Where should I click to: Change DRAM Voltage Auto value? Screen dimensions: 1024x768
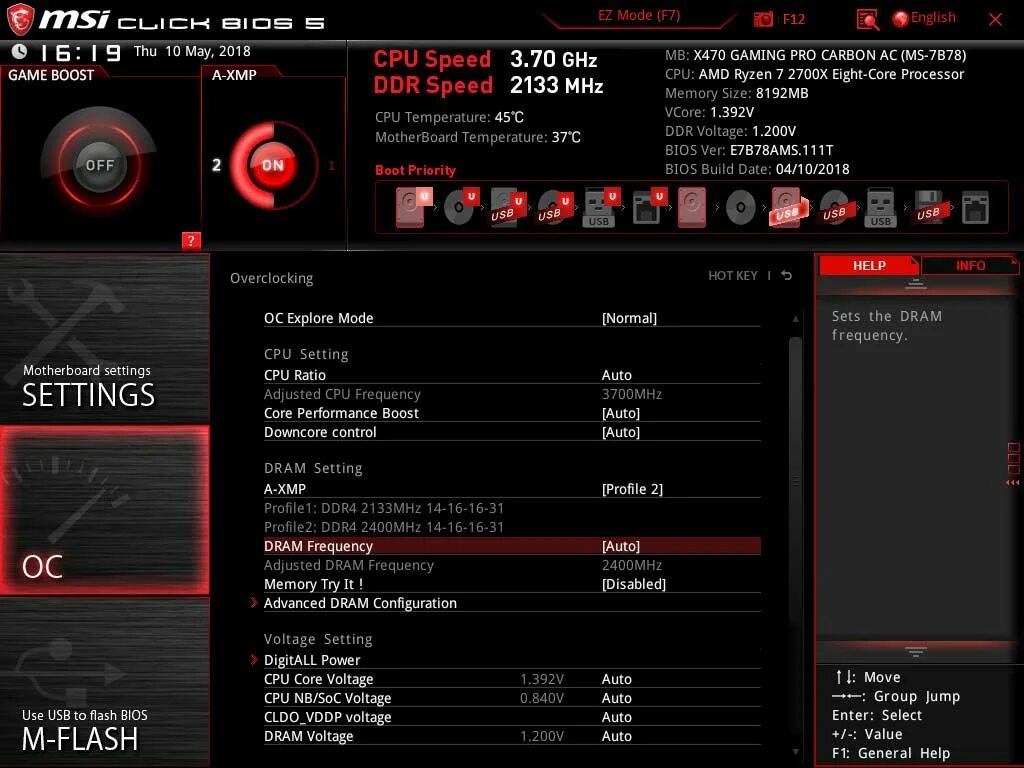pos(616,736)
